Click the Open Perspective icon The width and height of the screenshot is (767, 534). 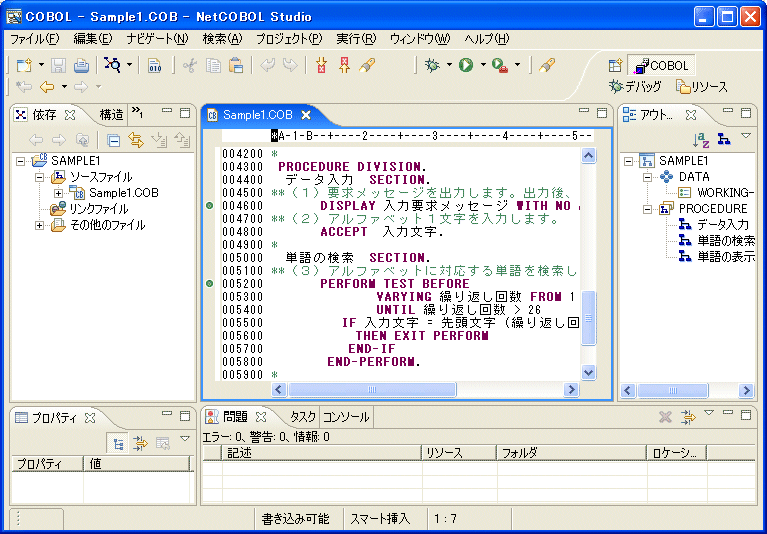click(x=615, y=65)
